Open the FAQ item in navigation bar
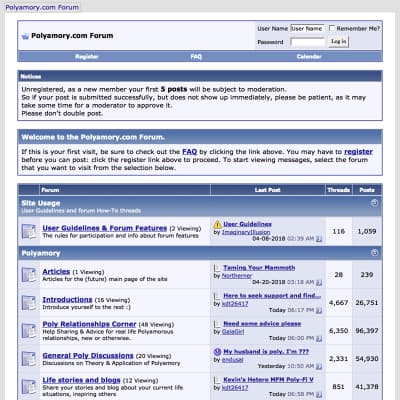 coord(196,57)
